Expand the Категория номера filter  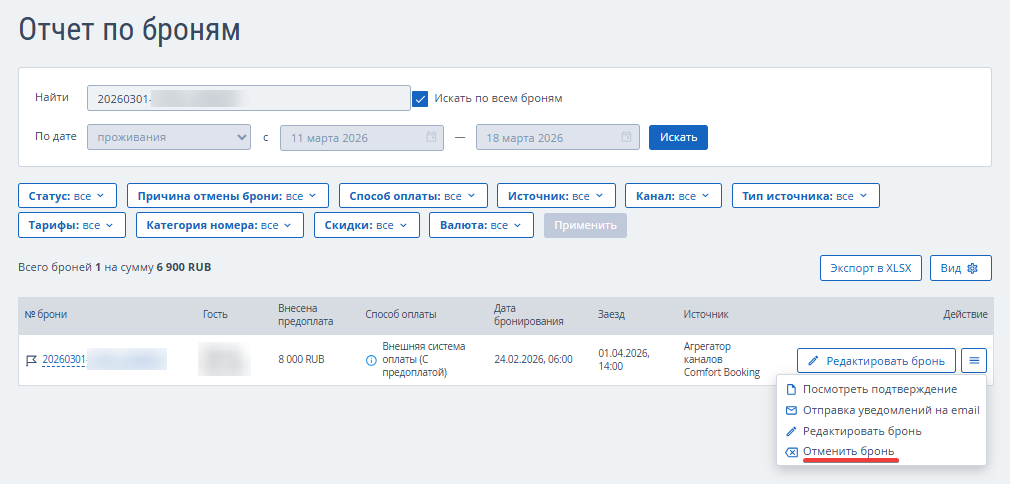click(220, 226)
